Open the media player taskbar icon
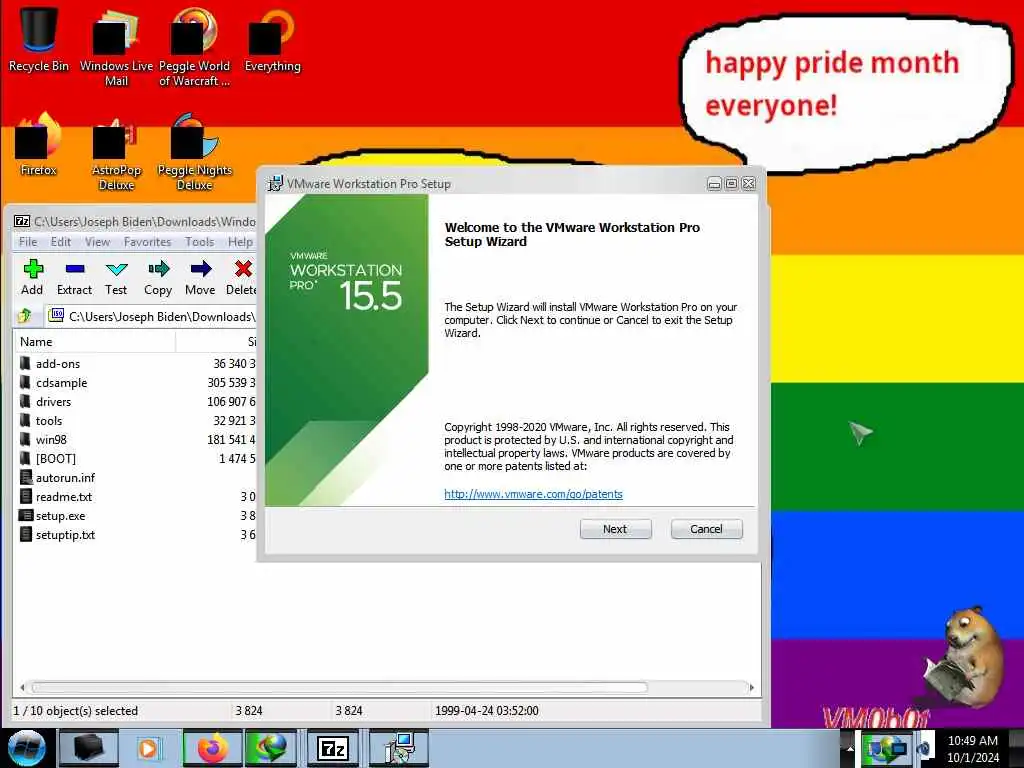Image resolution: width=1024 pixels, height=768 pixels. point(148,748)
